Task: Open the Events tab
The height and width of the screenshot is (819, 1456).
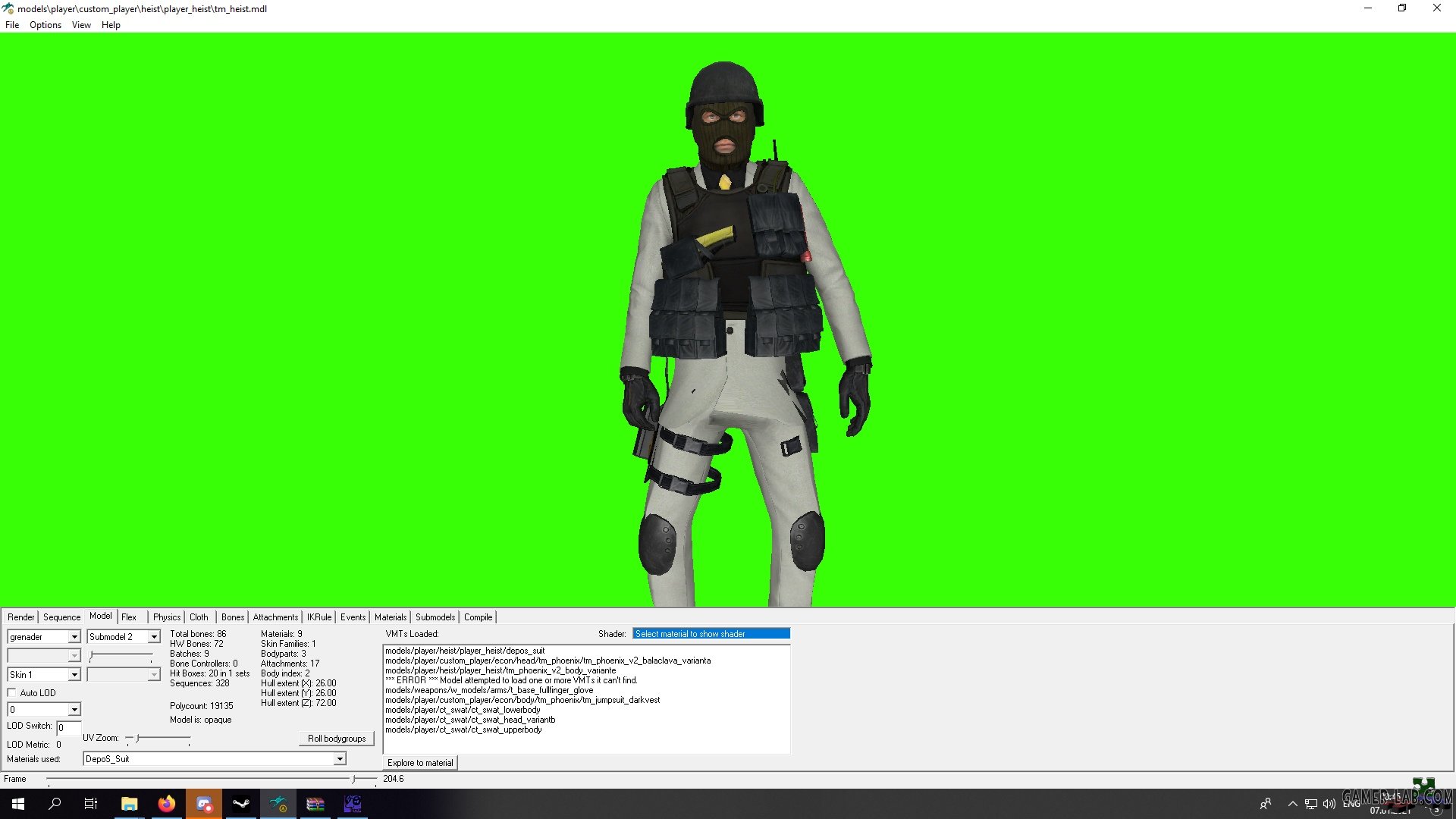Action: 353,617
